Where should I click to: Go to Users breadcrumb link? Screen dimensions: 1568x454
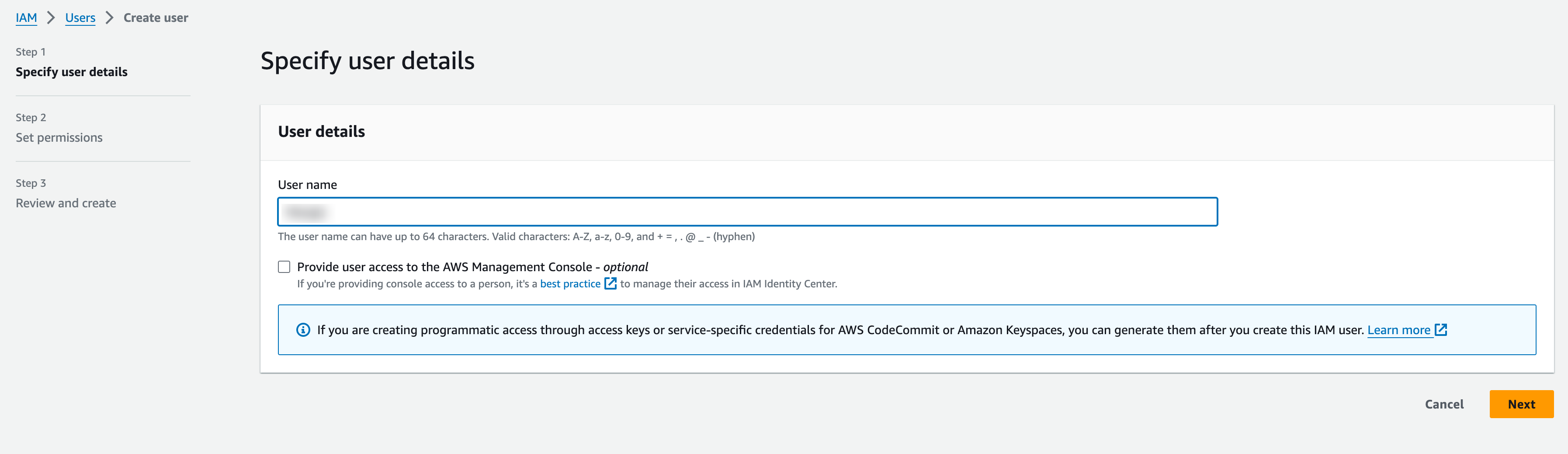80,17
